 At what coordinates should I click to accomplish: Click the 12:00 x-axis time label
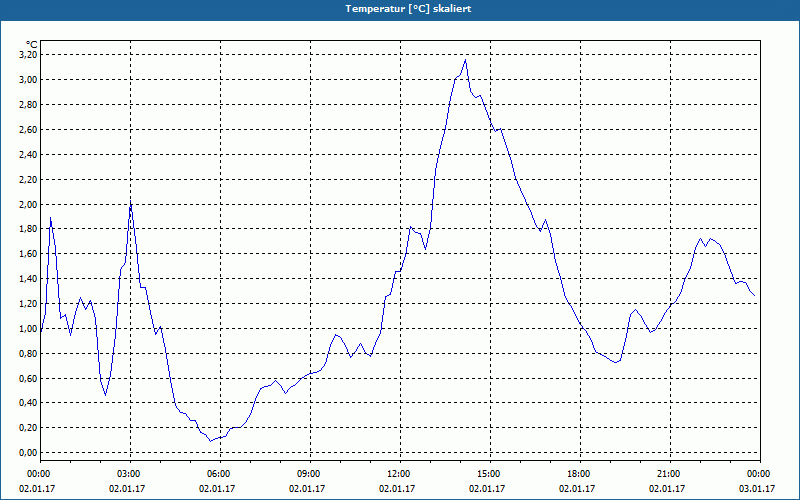point(397,474)
